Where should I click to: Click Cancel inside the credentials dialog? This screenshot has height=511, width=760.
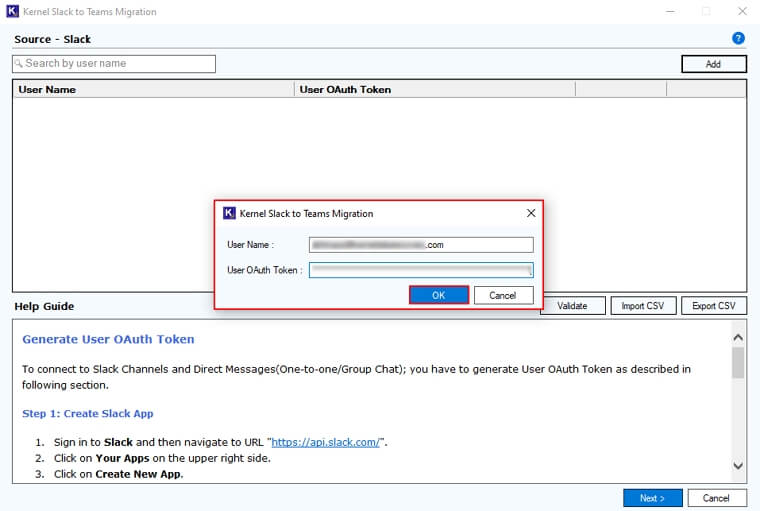pos(503,296)
